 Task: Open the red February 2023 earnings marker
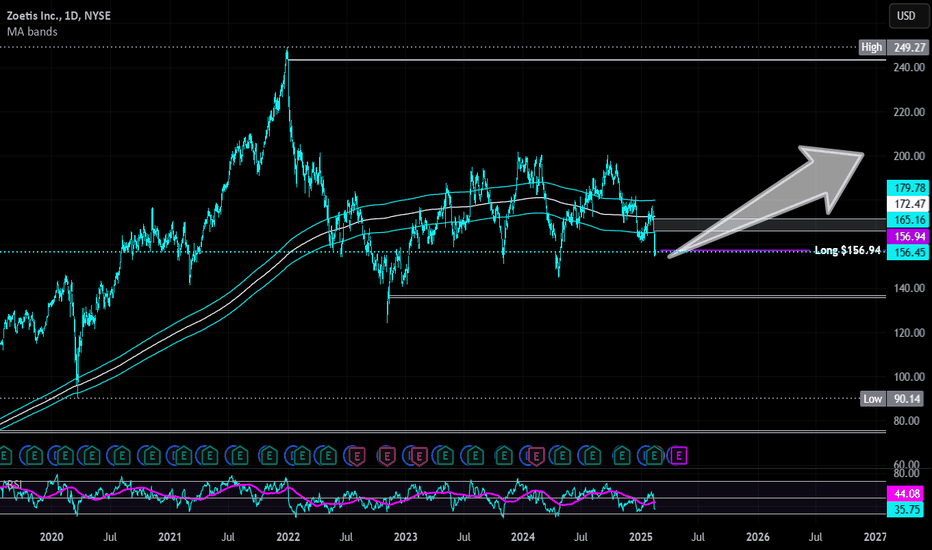[419, 456]
